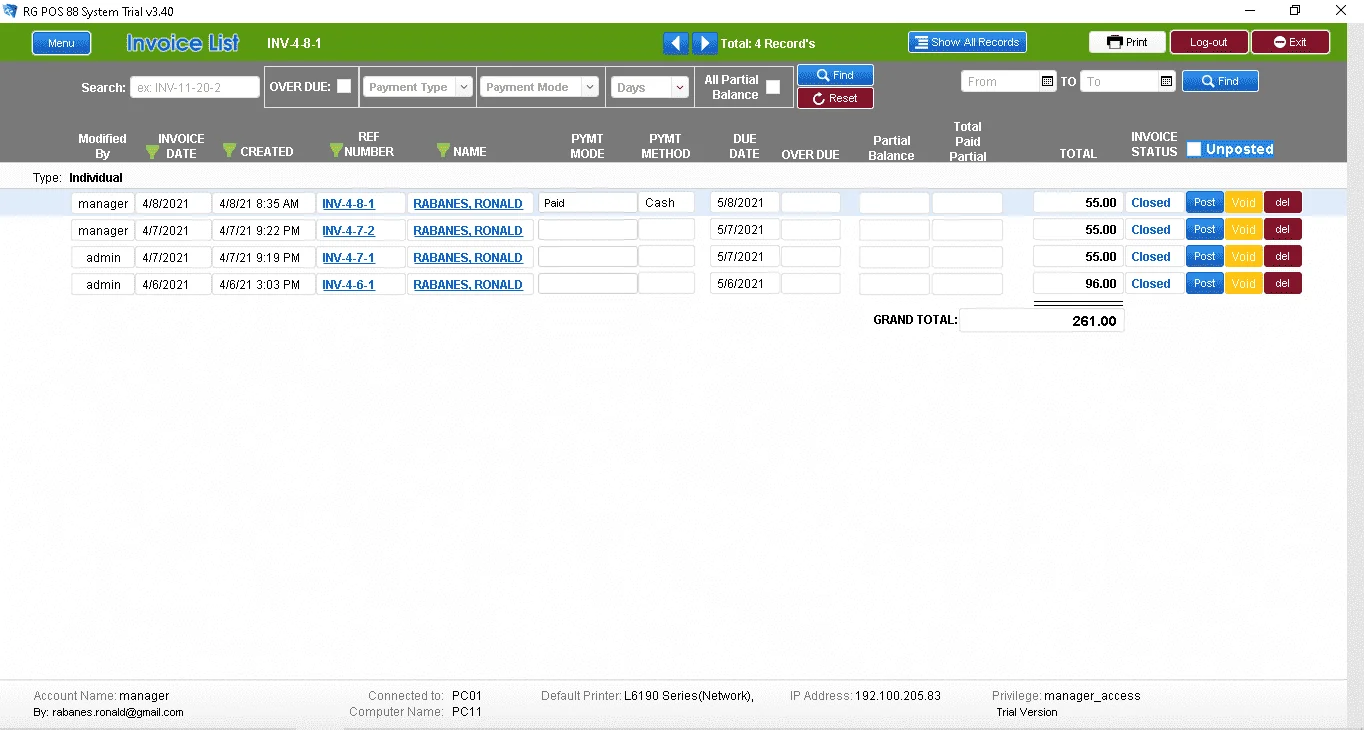Image resolution: width=1364 pixels, height=730 pixels.
Task: Sort by CREATED filter icon
Action: tap(229, 151)
